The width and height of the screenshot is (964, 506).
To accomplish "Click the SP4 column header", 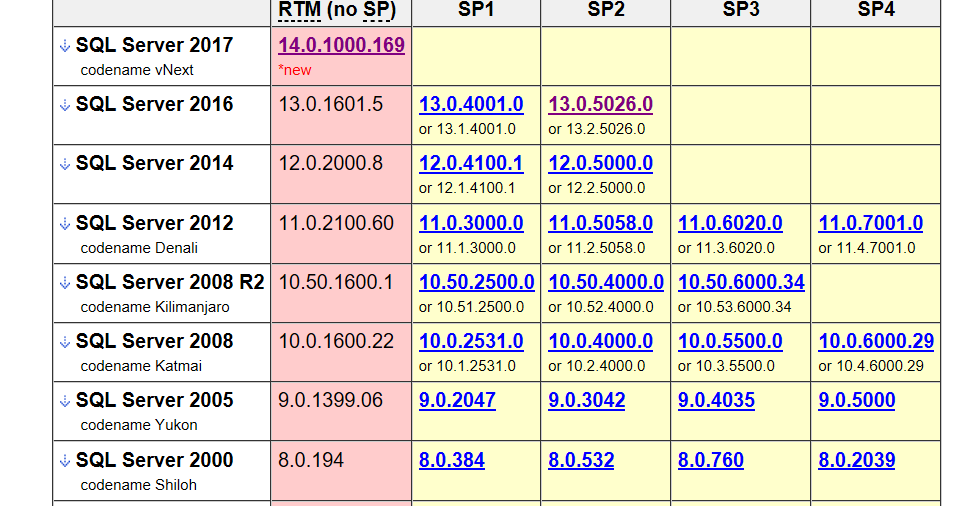I will coord(876,9).
